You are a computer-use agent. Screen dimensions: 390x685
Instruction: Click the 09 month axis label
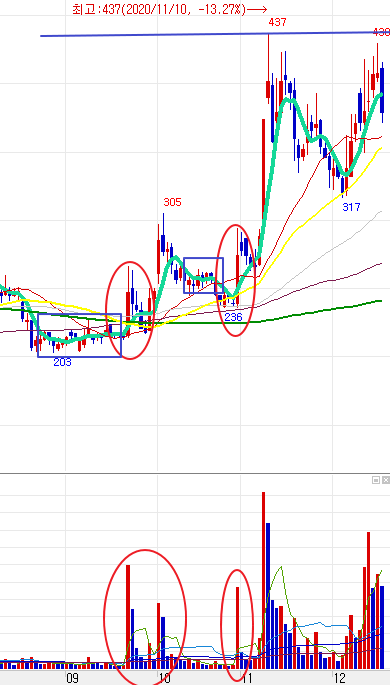(x=72, y=678)
